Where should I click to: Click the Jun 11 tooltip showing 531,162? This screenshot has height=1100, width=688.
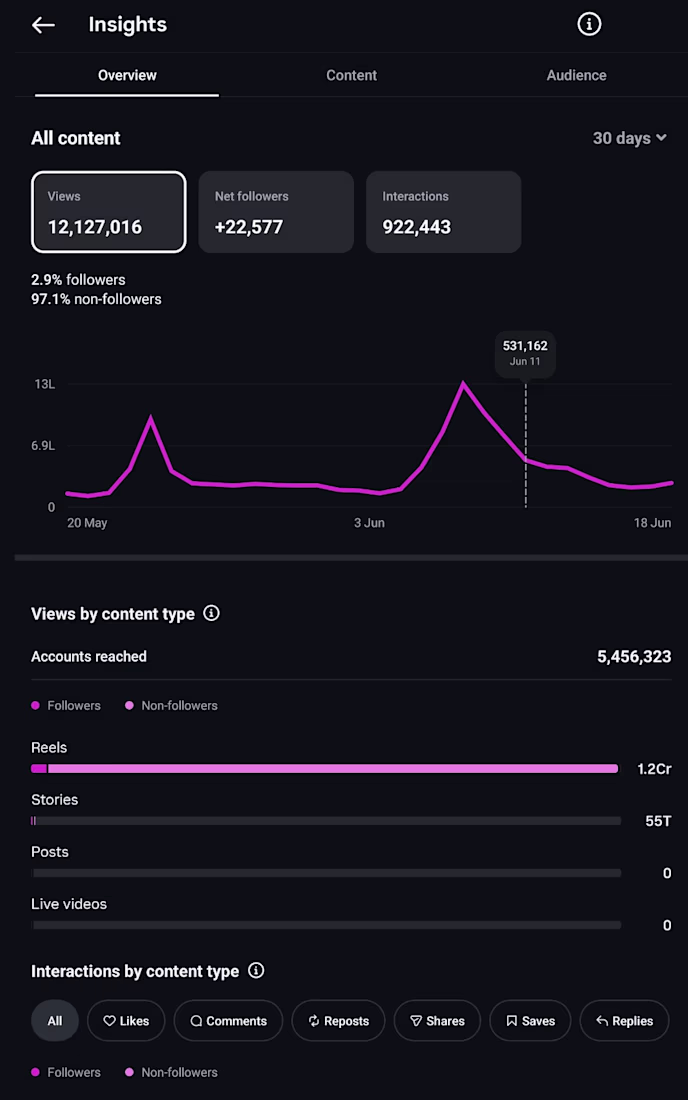point(525,353)
